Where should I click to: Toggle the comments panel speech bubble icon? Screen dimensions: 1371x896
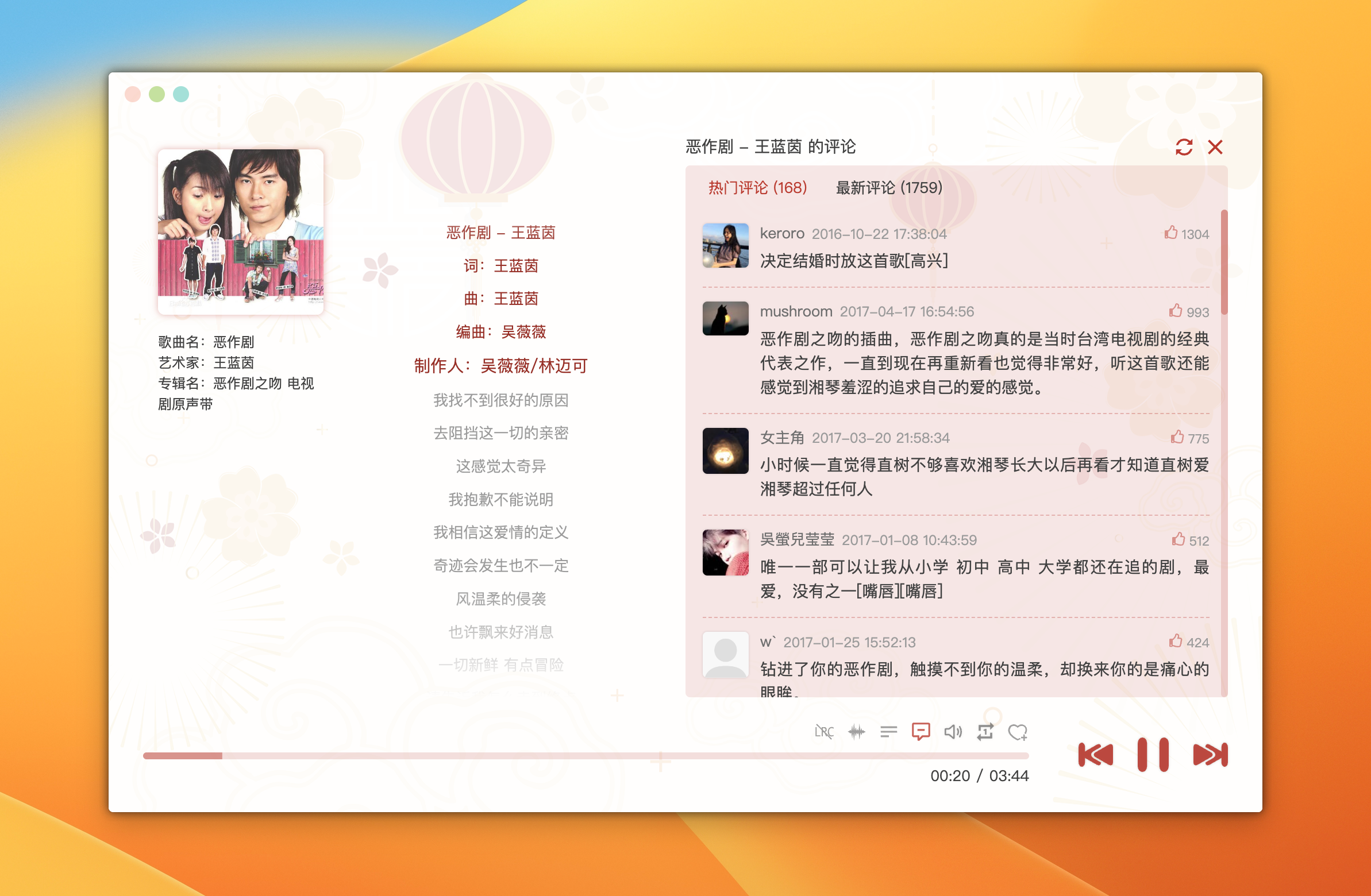921,732
